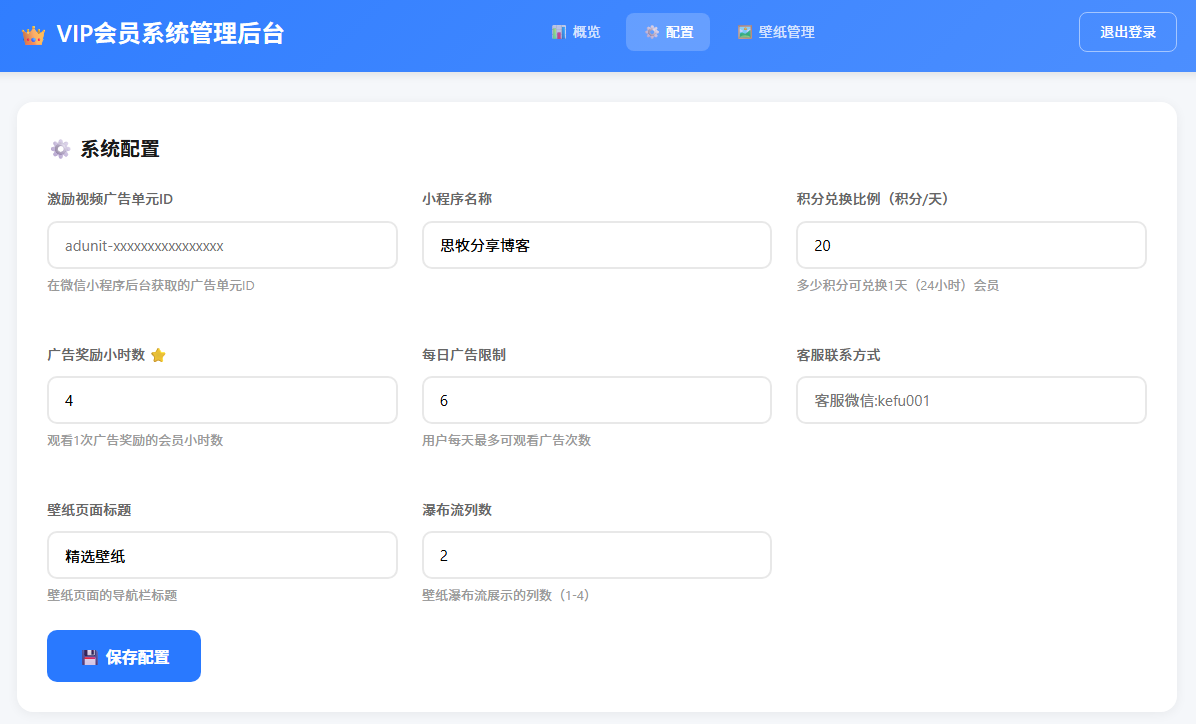Click the 激励视频广告单元ID input field
Screen dimensions: 1196x724
pos(222,245)
